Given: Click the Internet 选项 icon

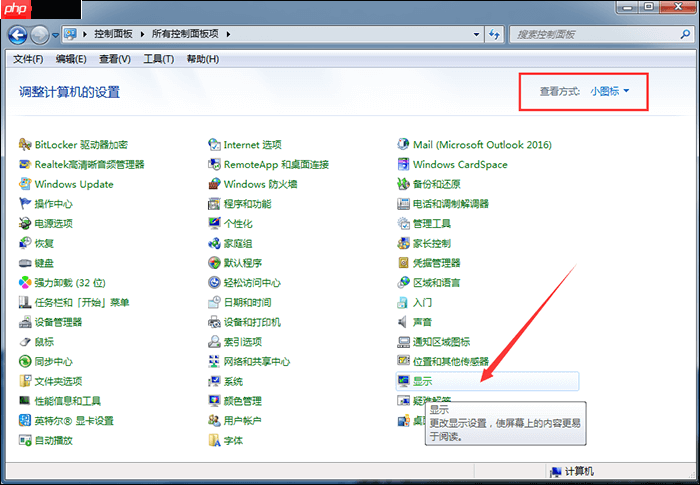Looking at the screenshot, I should pos(214,145).
